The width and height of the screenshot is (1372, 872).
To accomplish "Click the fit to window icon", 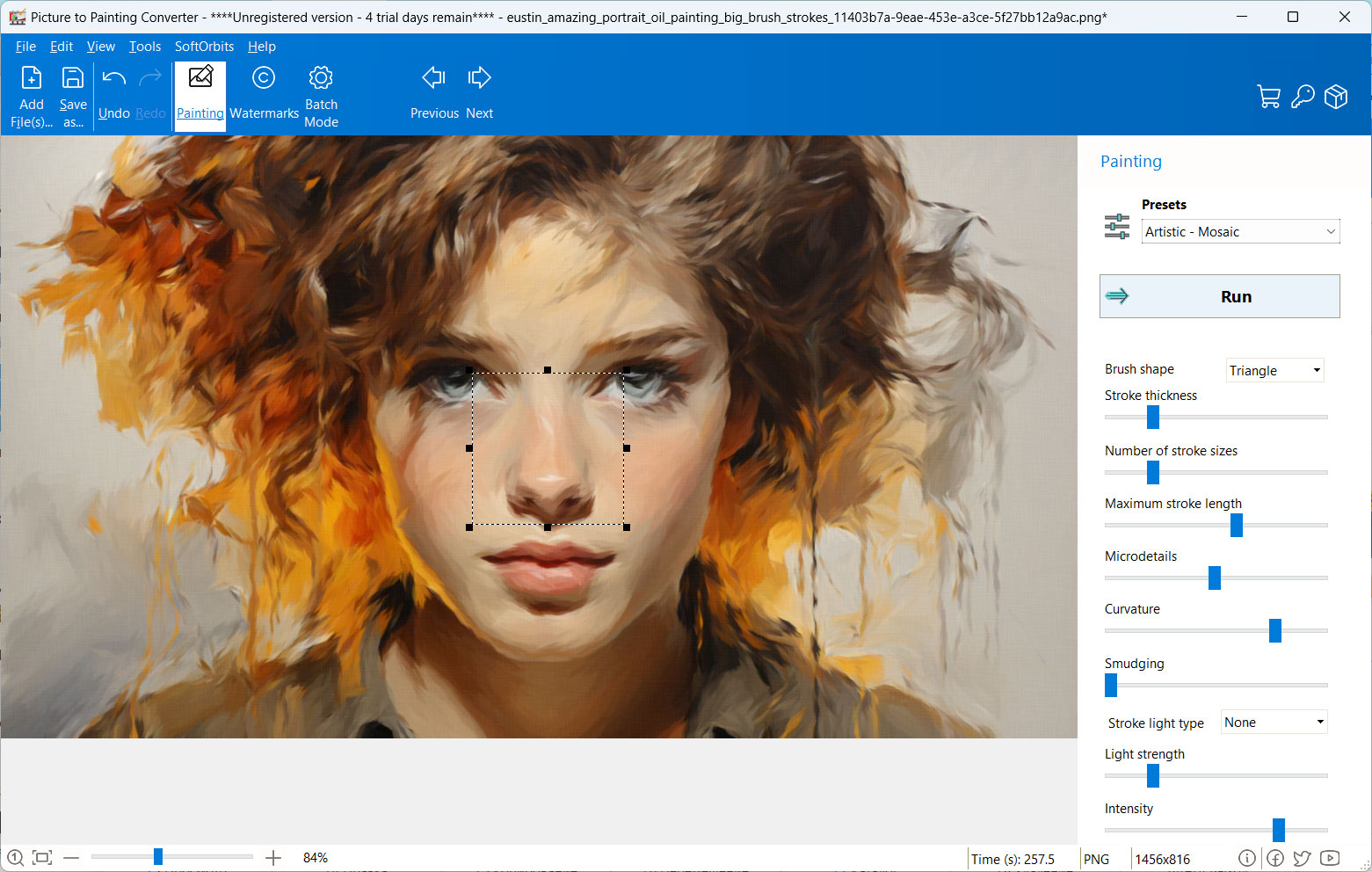I will 42,857.
